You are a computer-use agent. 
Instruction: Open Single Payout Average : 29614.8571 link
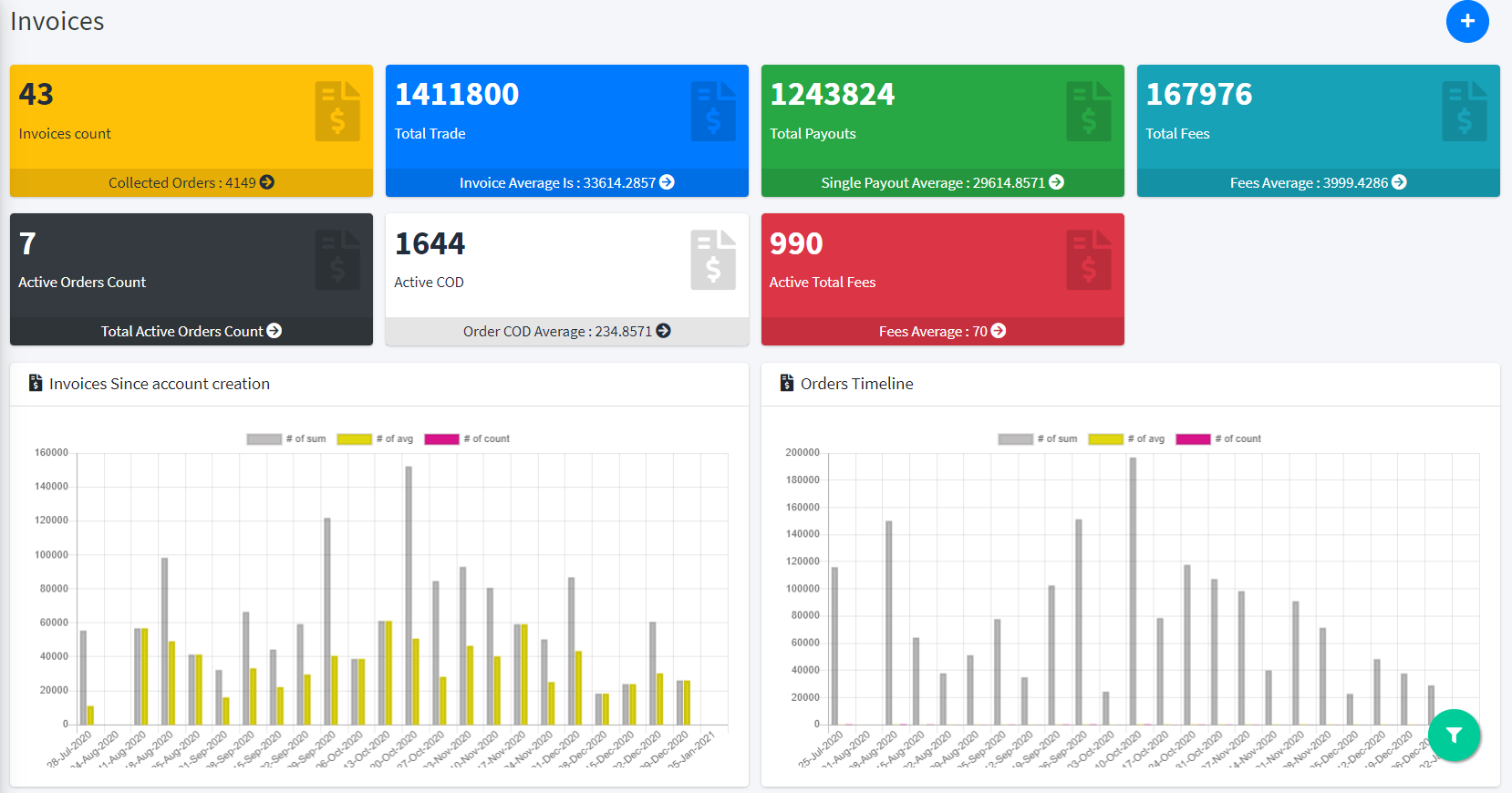click(x=942, y=182)
